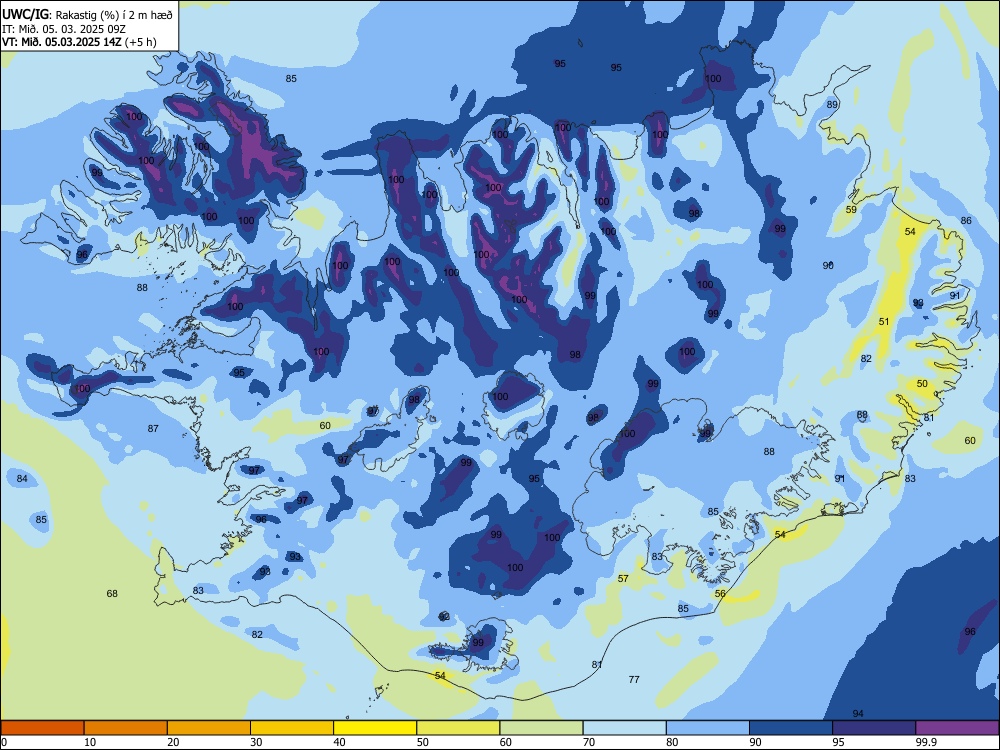Select the legend tick label '20'
This screenshot has width=1000, height=750.
[173, 742]
